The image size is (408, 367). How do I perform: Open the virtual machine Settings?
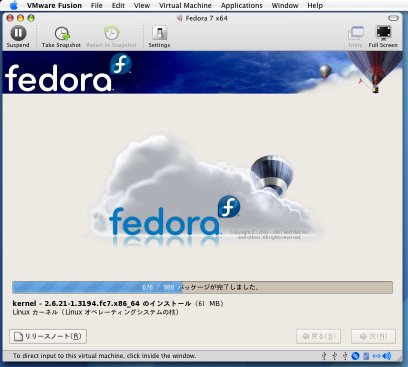[159, 33]
